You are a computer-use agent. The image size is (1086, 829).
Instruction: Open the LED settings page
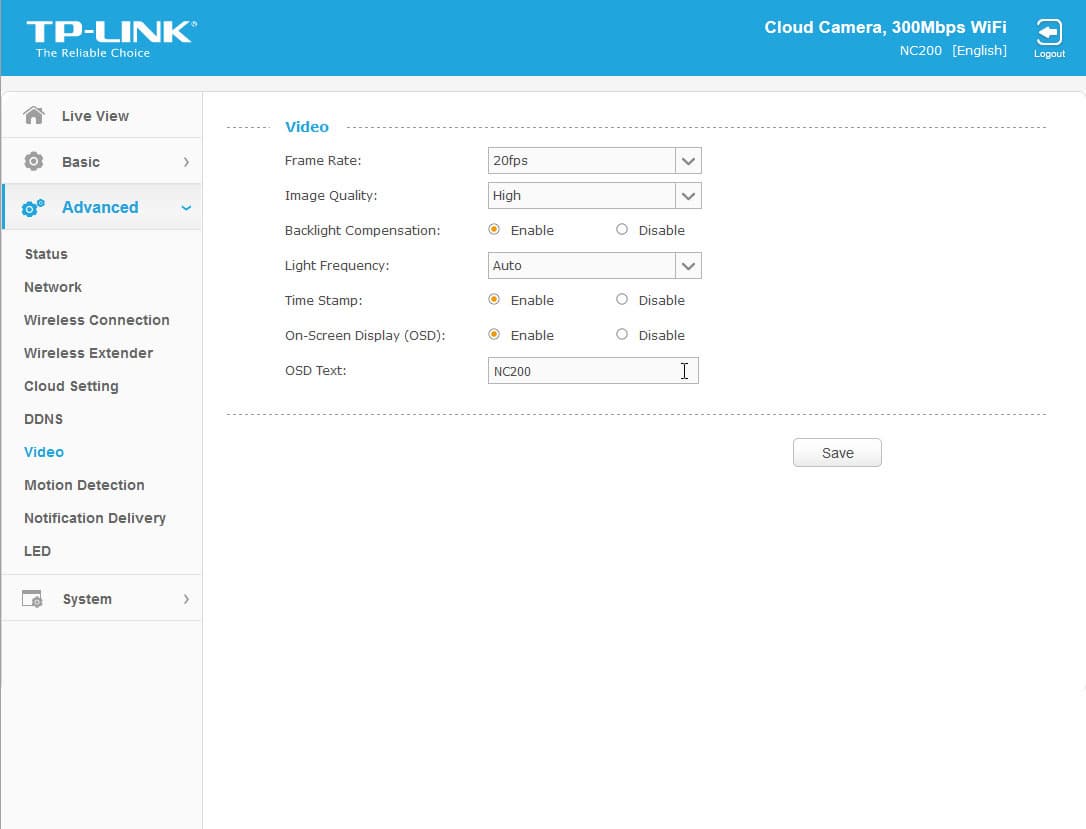37,551
